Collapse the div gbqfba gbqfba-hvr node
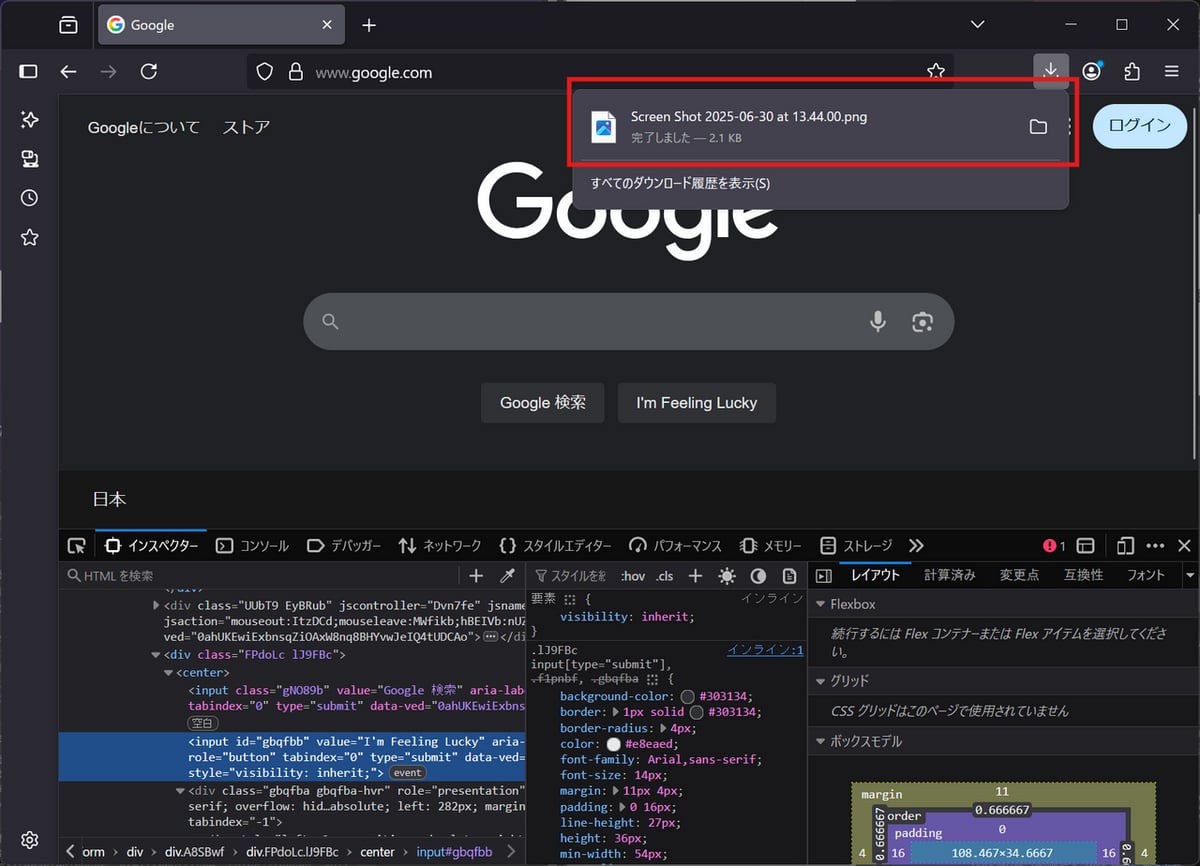Viewport: 1200px width, 866px height. pos(180,790)
